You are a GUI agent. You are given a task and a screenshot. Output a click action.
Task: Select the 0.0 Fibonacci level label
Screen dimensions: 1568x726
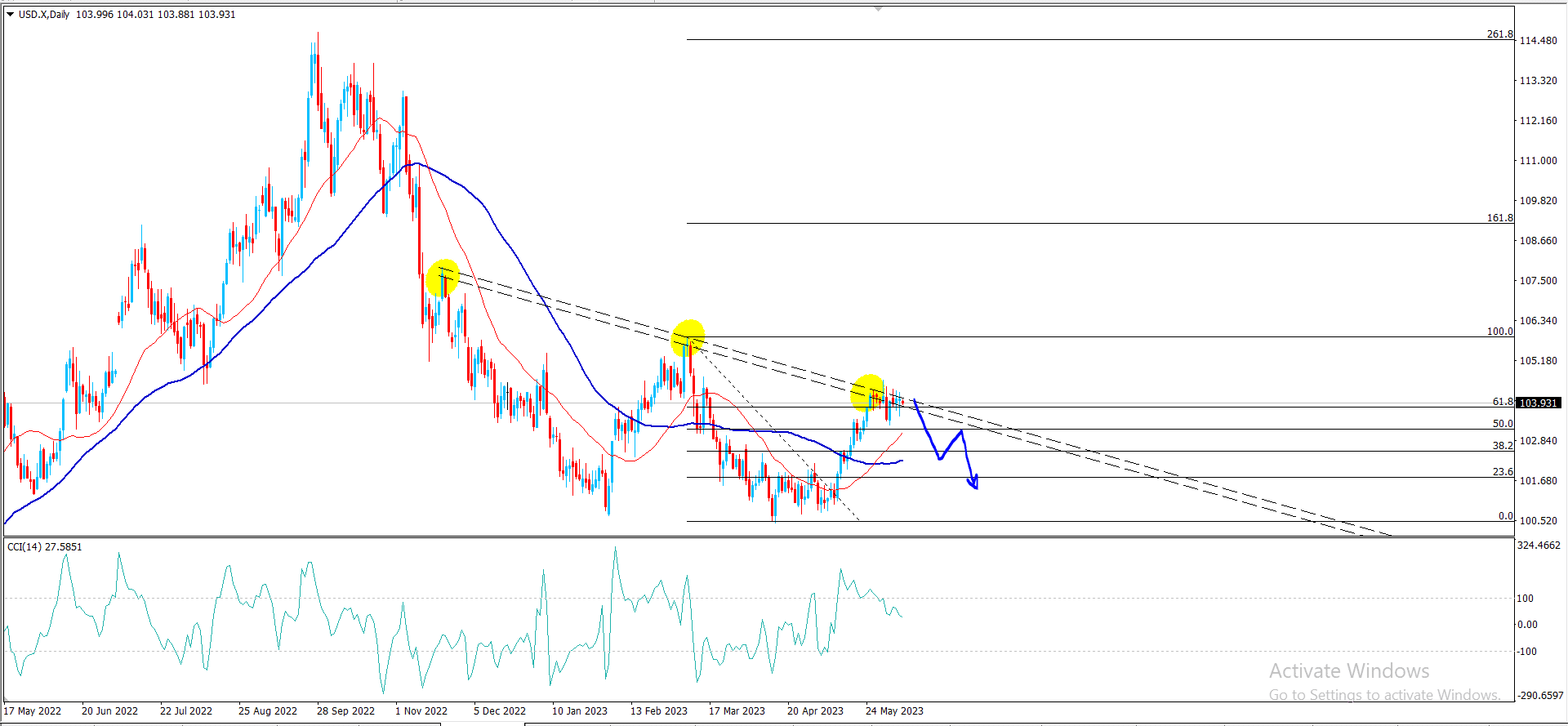(1506, 516)
